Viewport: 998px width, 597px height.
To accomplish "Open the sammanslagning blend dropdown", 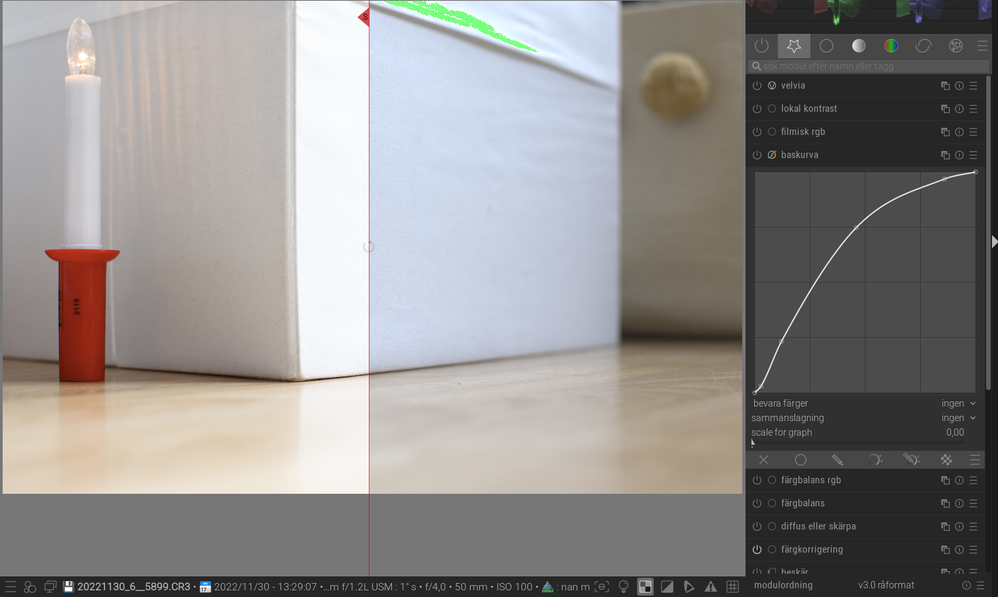I will coord(958,418).
